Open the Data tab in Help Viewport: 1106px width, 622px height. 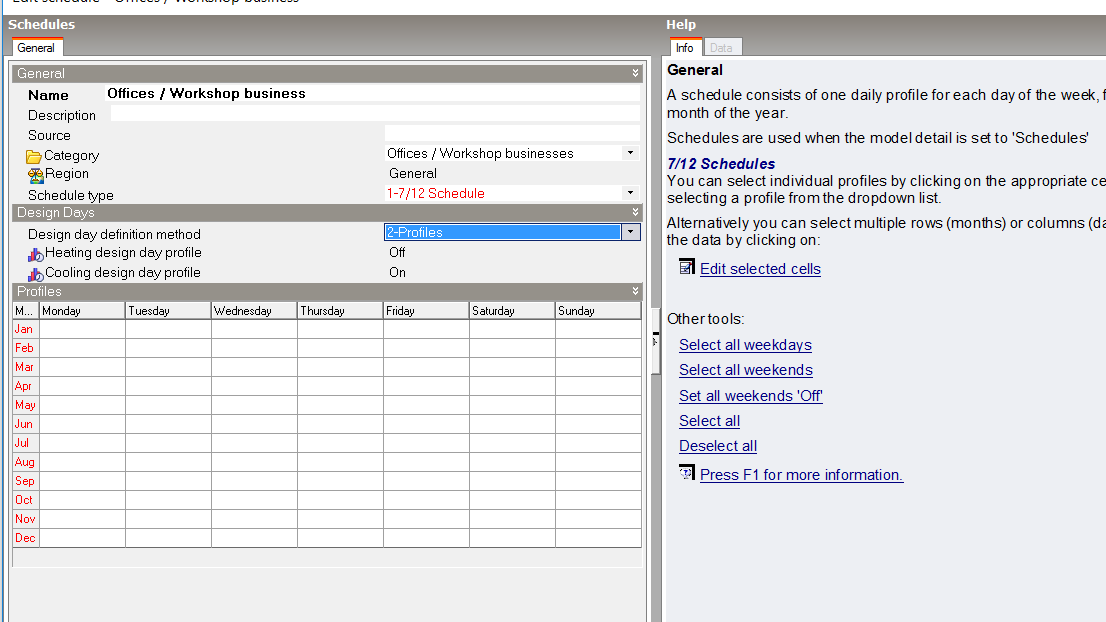pyautogui.click(x=721, y=48)
